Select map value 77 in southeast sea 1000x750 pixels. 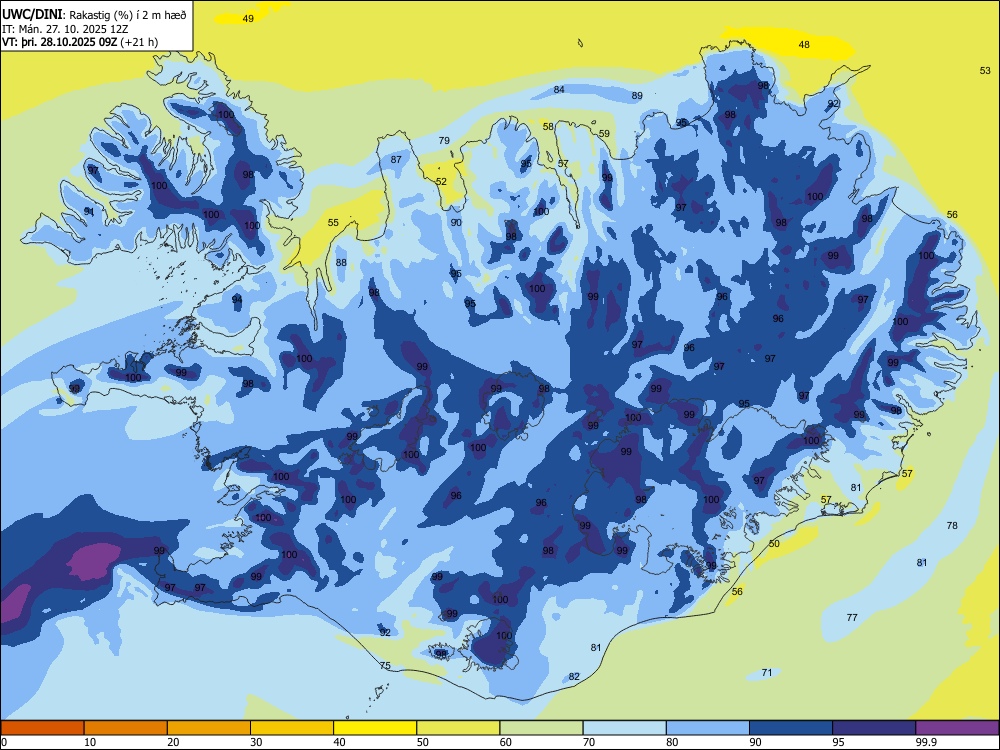click(852, 617)
